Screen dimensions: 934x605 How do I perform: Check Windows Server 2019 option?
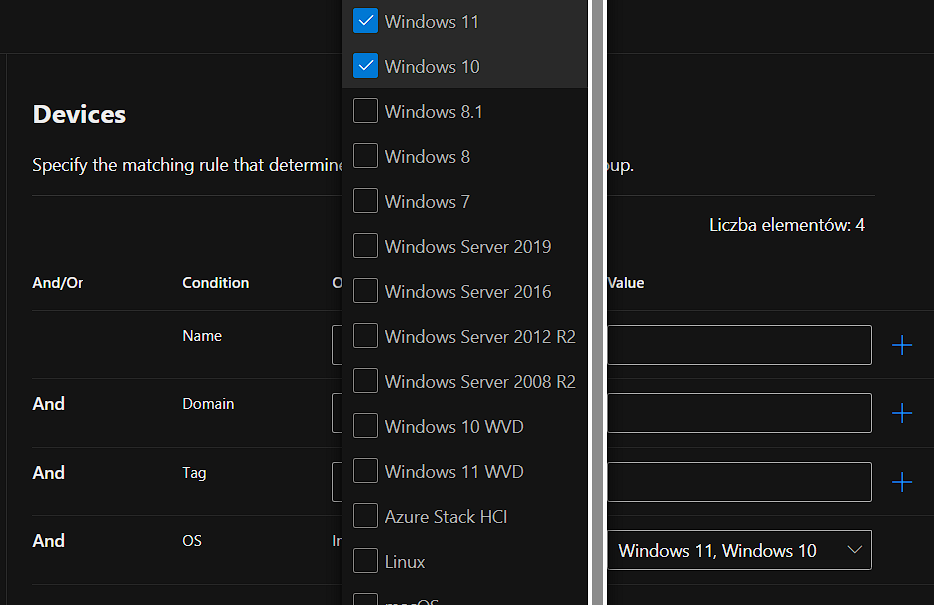coord(366,246)
